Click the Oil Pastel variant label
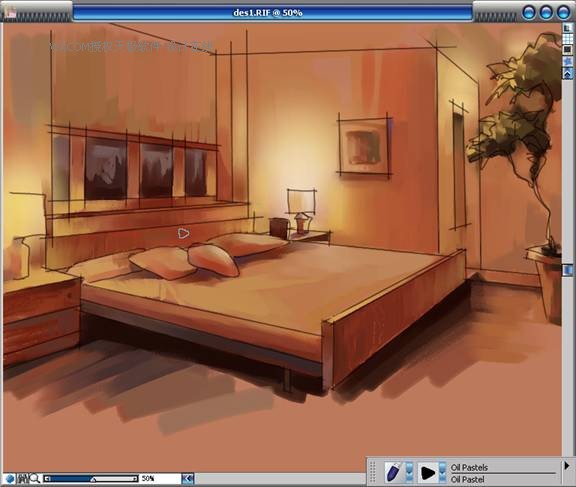Image resolution: width=576 pixels, height=487 pixels. pos(467,479)
